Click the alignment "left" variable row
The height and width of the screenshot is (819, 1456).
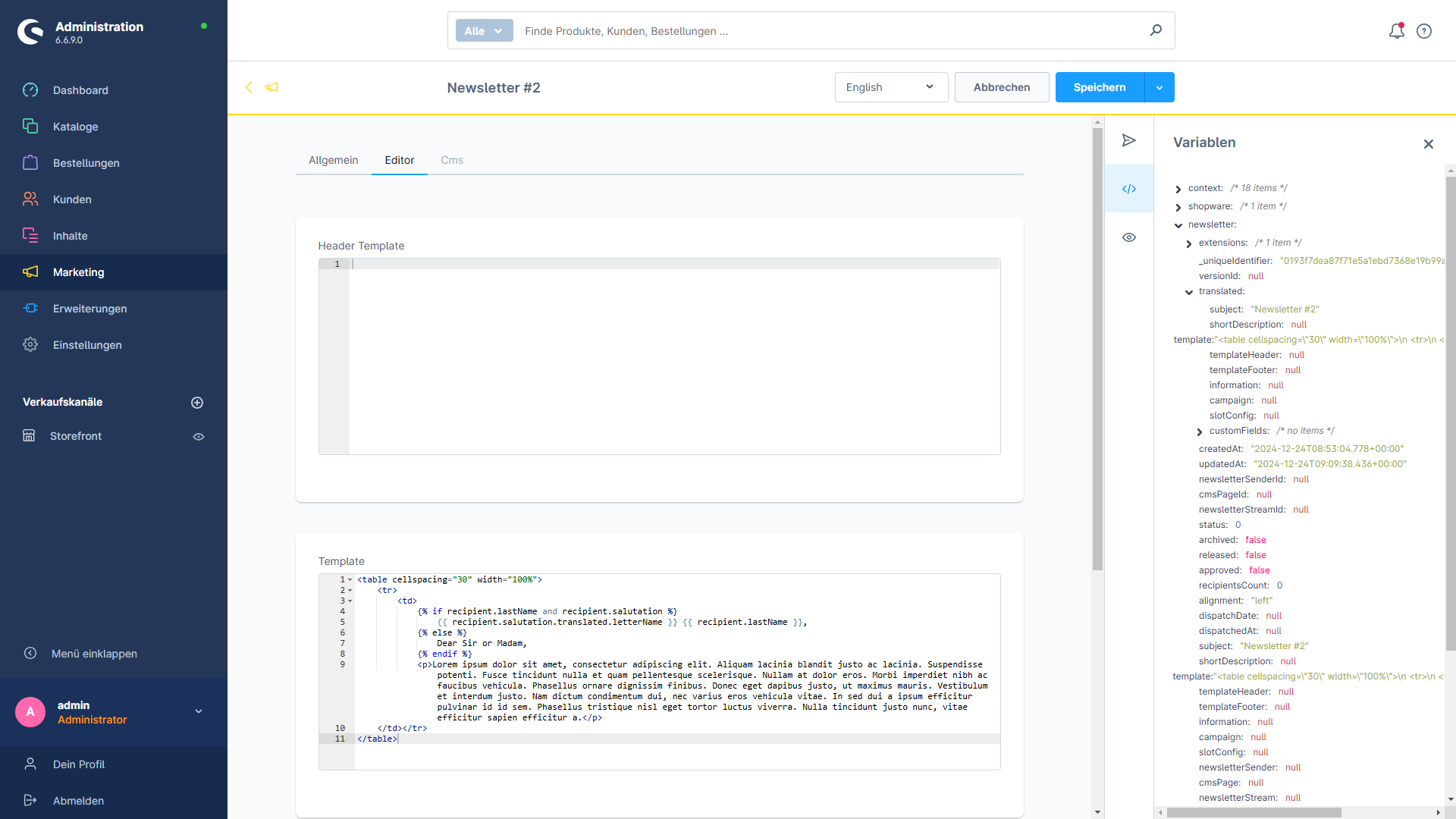pos(1236,601)
